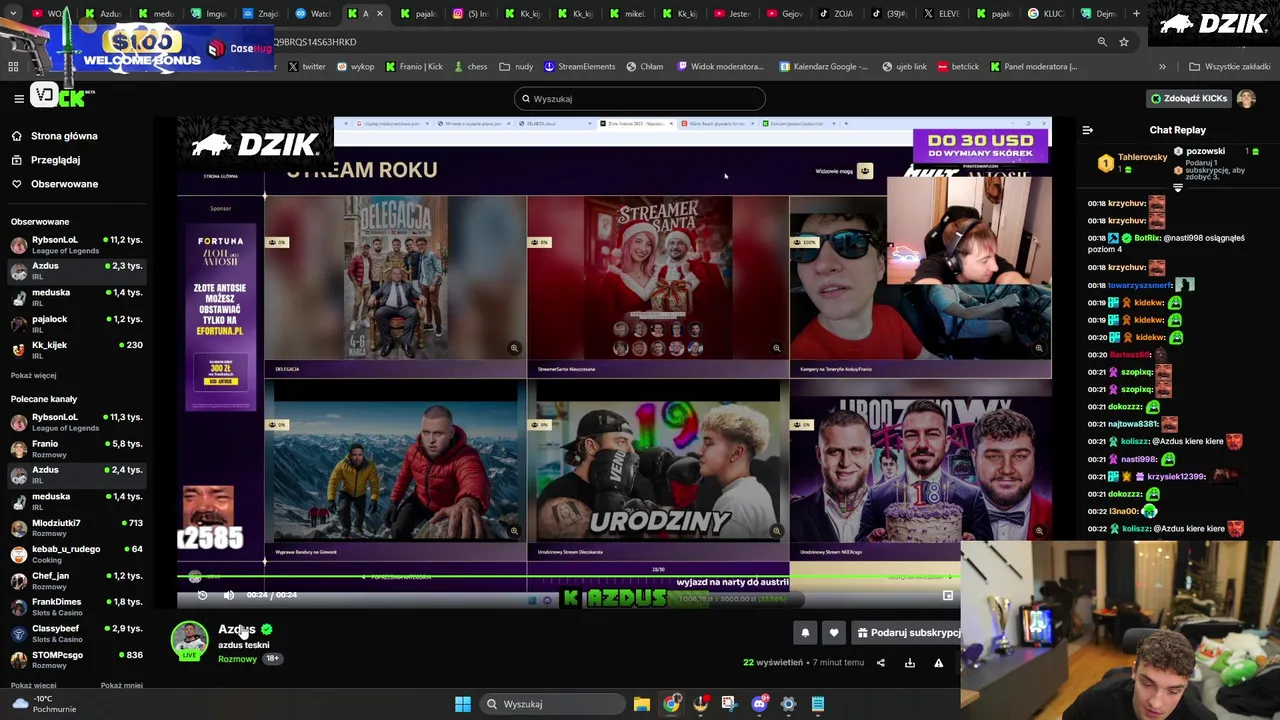Open the user profile avatar menu
Screen dimensions: 1280x720
tap(1246, 99)
